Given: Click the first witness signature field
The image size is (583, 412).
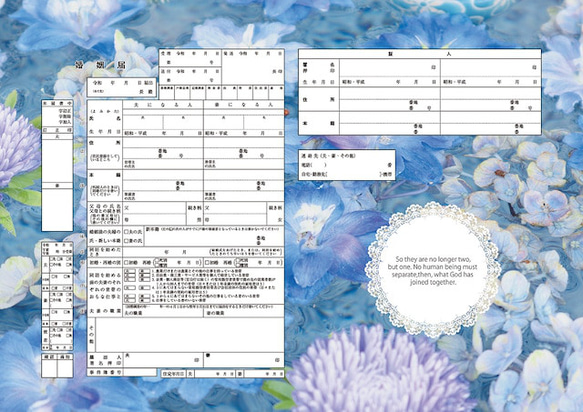Looking at the screenshot, I should tap(390, 68).
